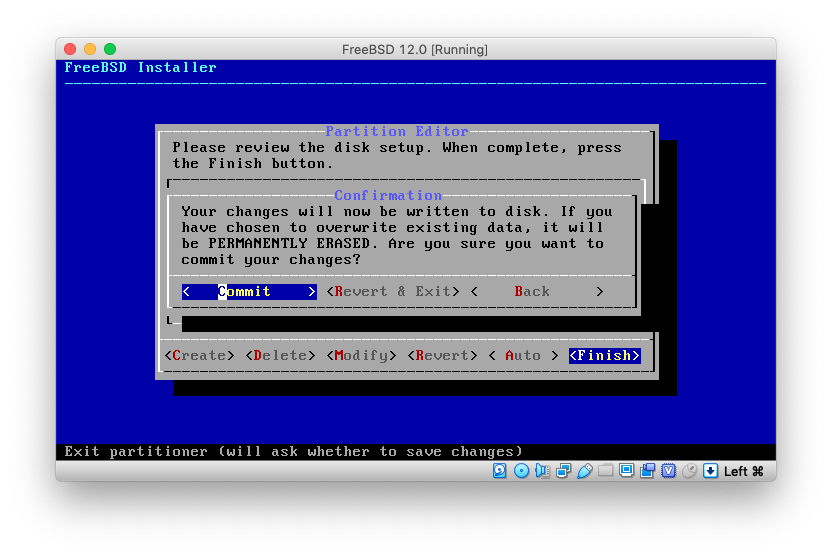Click the recording status icon
The width and height of the screenshot is (832, 555).
647,471
